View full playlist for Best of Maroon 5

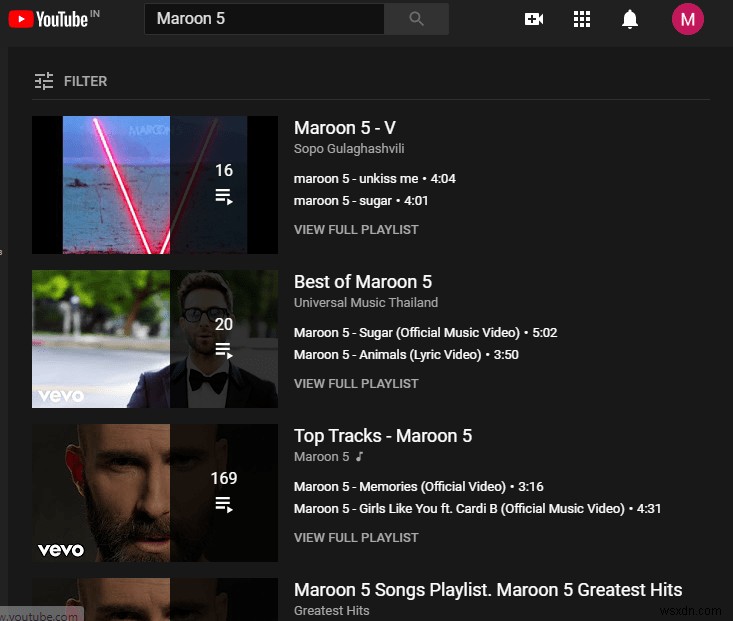356,384
